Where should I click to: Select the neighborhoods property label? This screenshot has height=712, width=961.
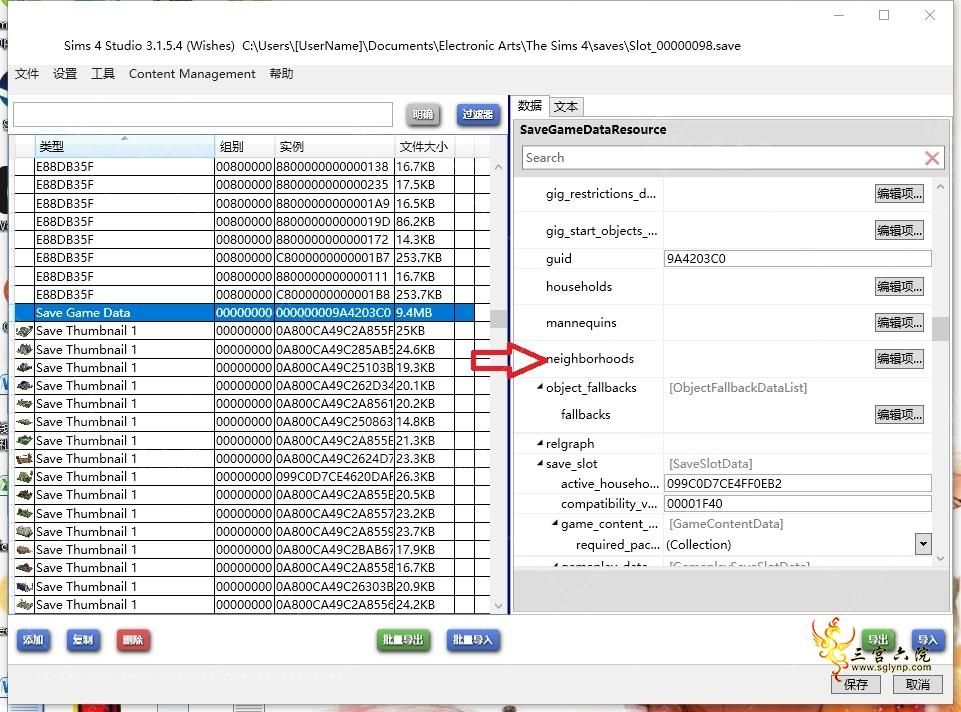tap(590, 358)
